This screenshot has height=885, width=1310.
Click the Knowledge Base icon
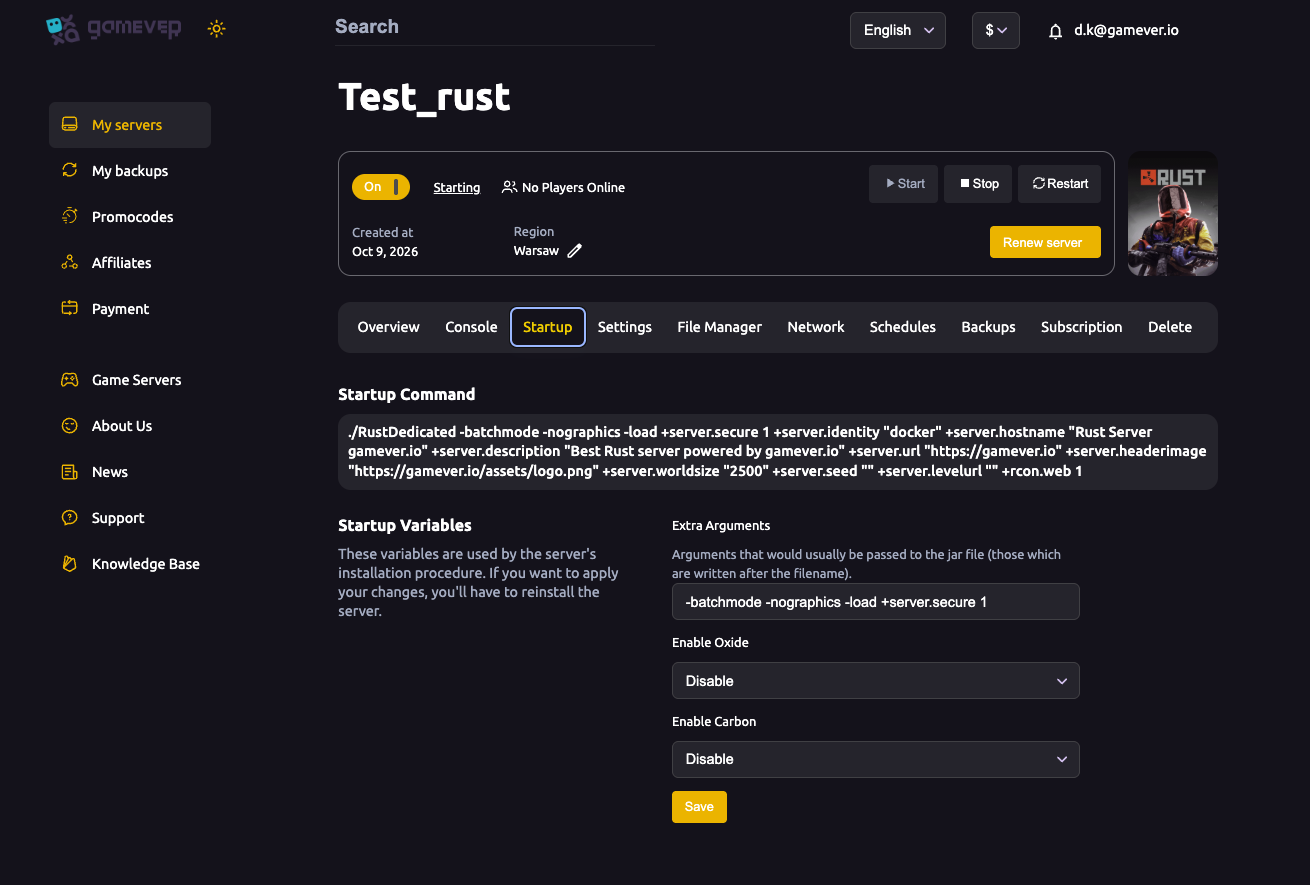(69, 564)
